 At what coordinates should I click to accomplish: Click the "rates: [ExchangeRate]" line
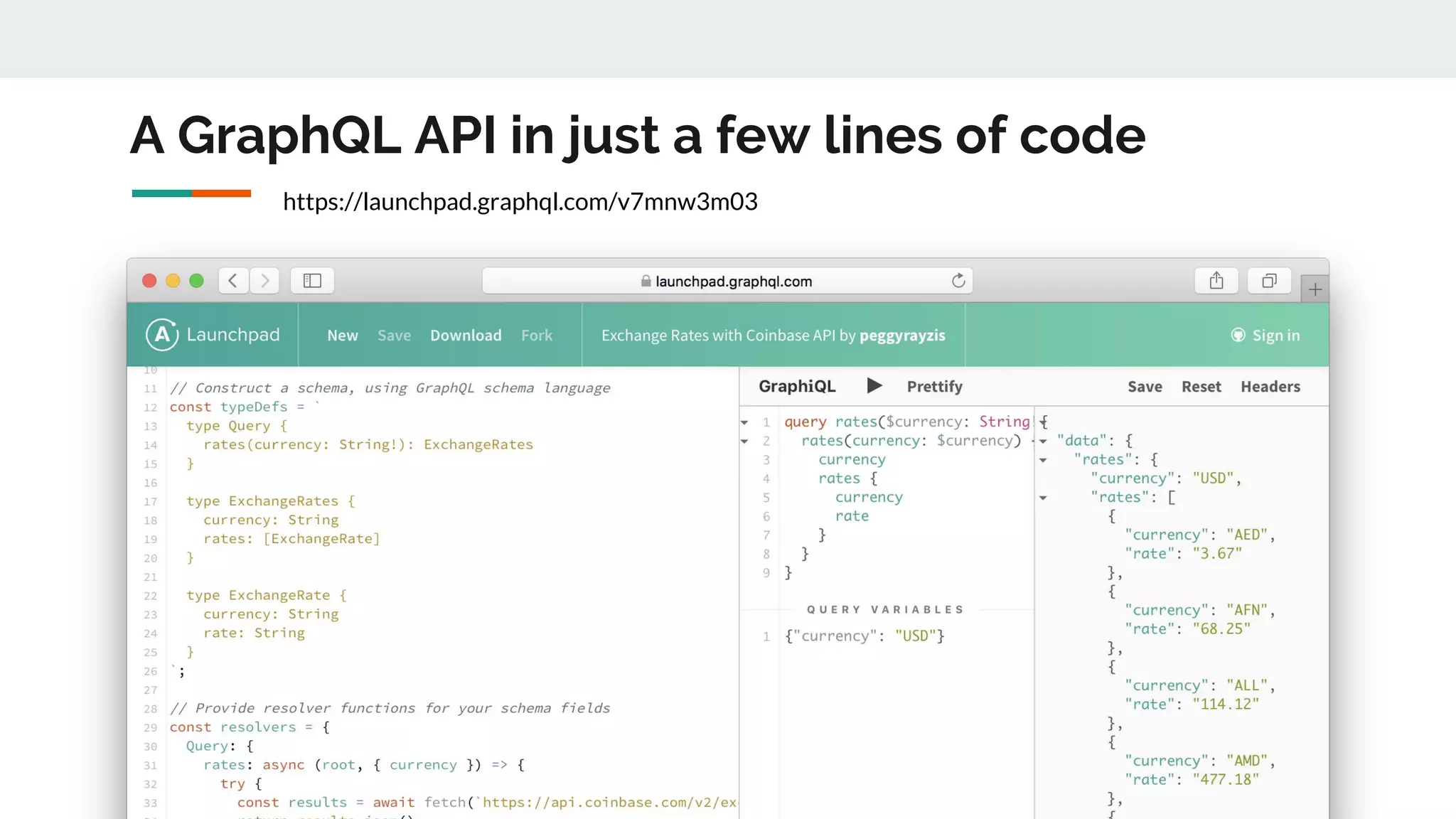coord(291,539)
